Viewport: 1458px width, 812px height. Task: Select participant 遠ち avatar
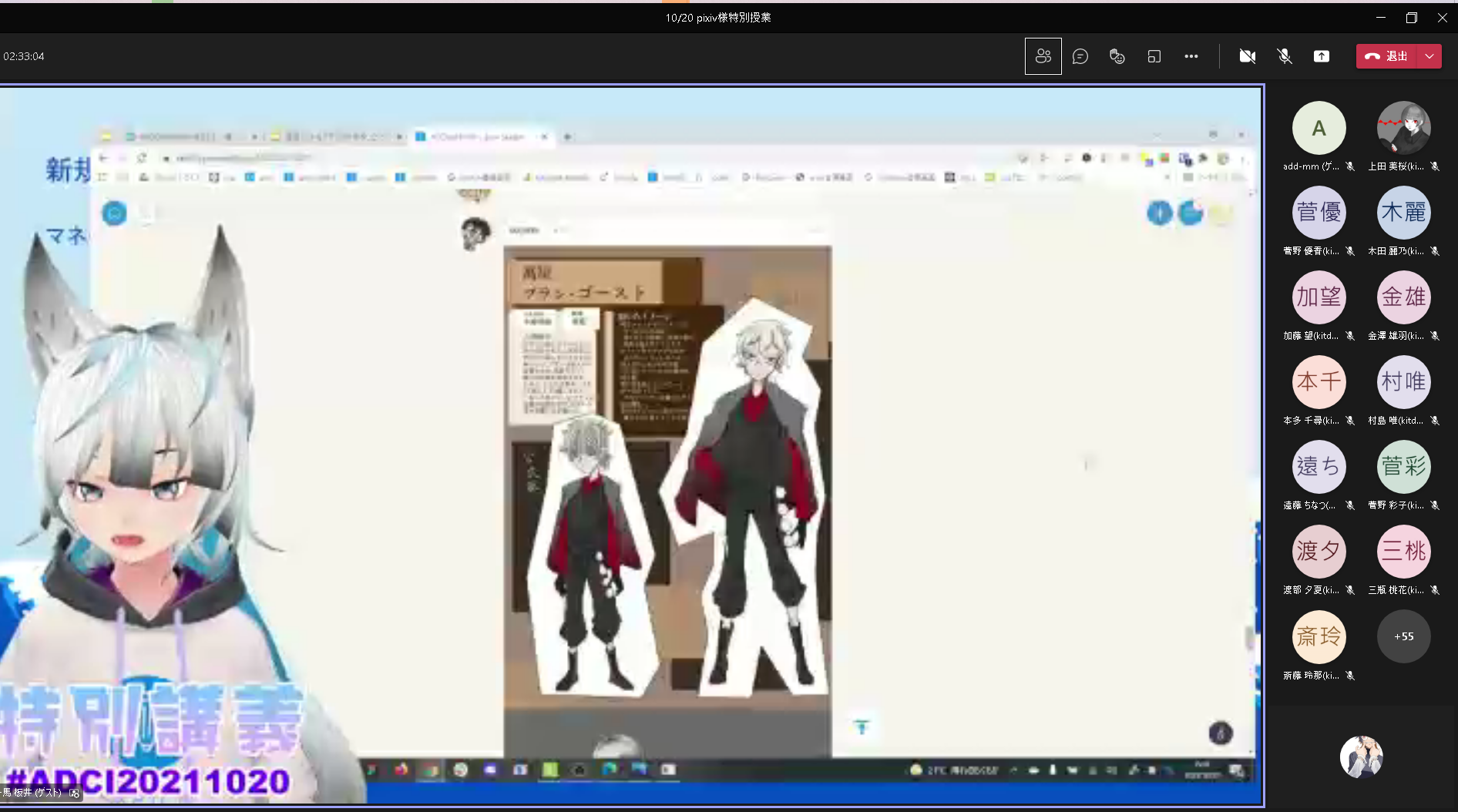pyautogui.click(x=1319, y=467)
